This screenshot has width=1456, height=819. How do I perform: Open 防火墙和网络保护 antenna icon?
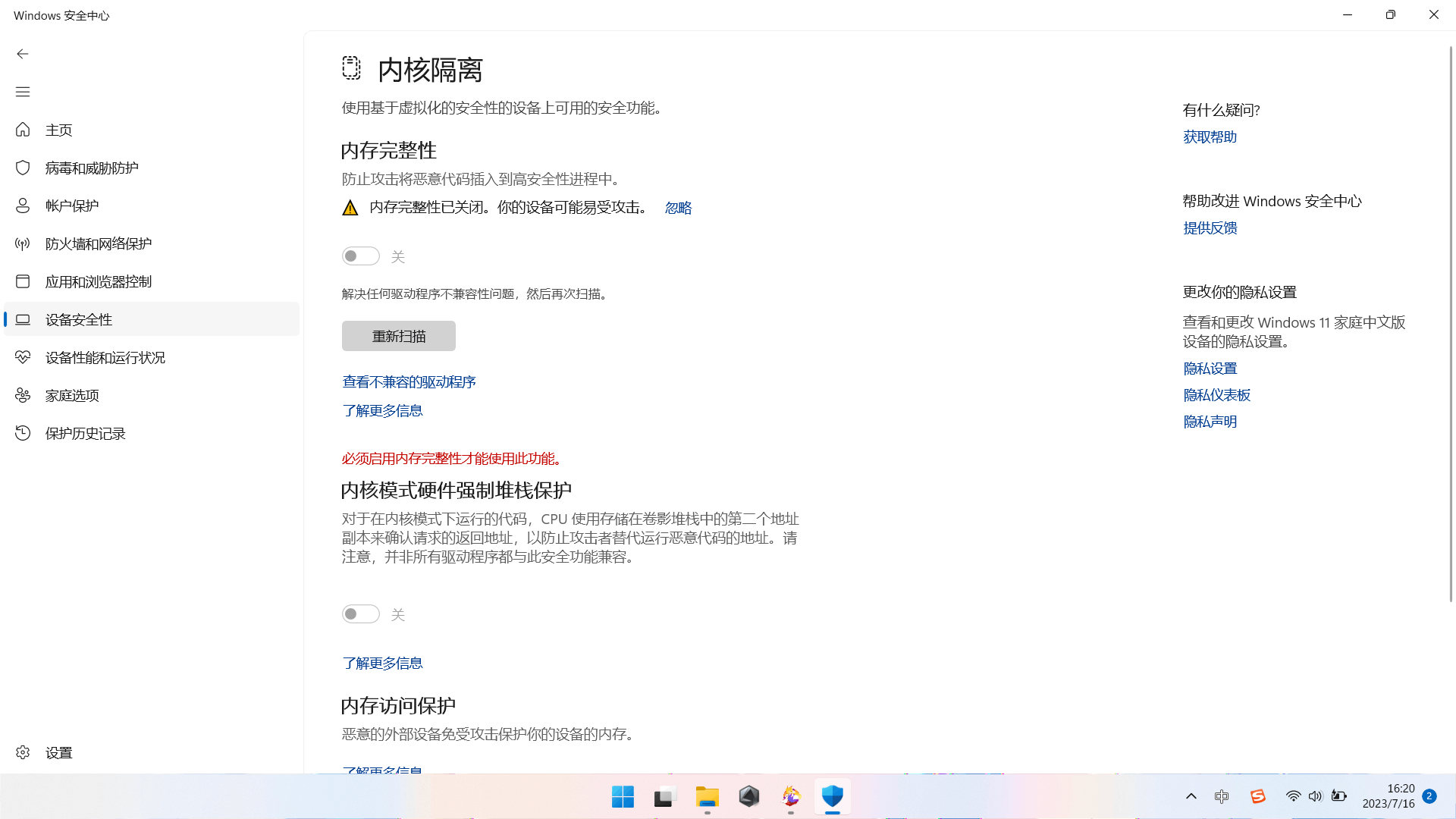23,243
